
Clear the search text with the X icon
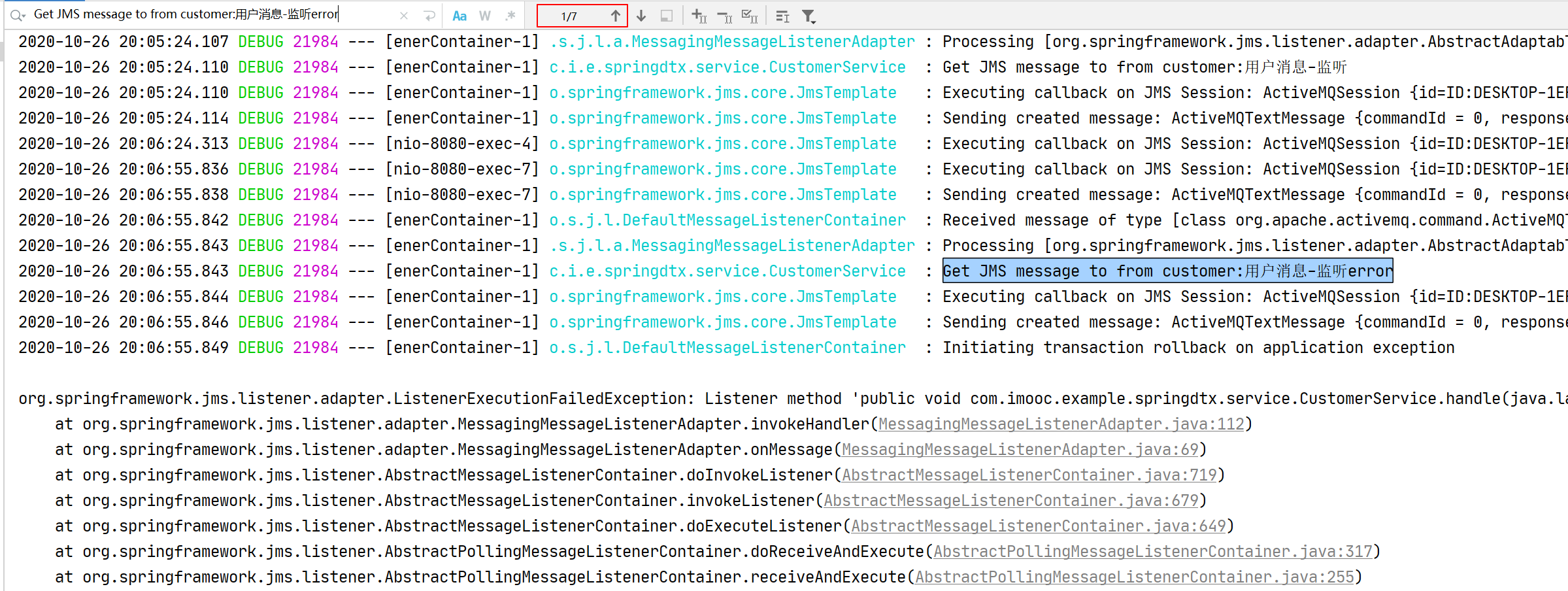coord(404,16)
